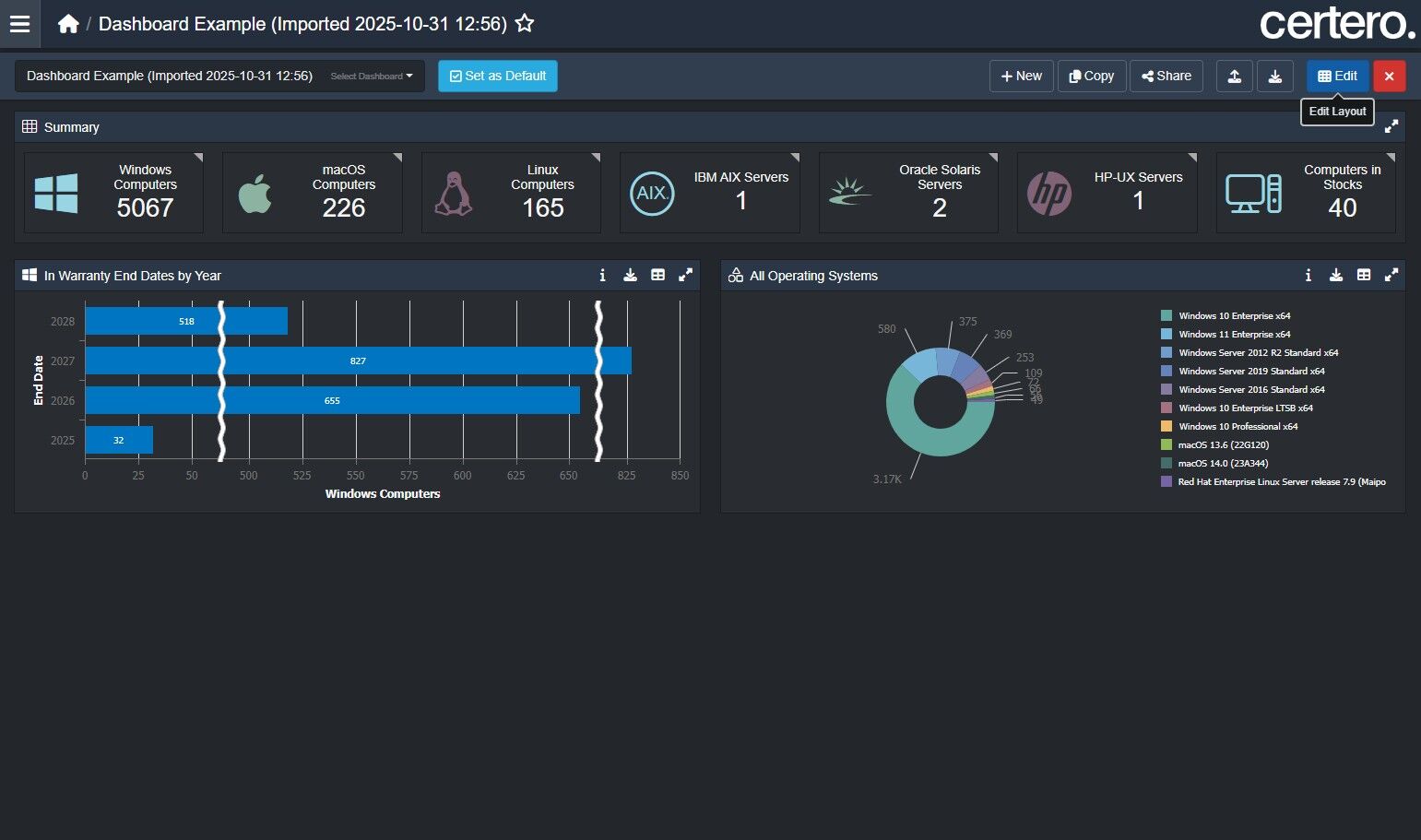1421x840 pixels.
Task: Go to the home page icon
Action: tap(68, 24)
